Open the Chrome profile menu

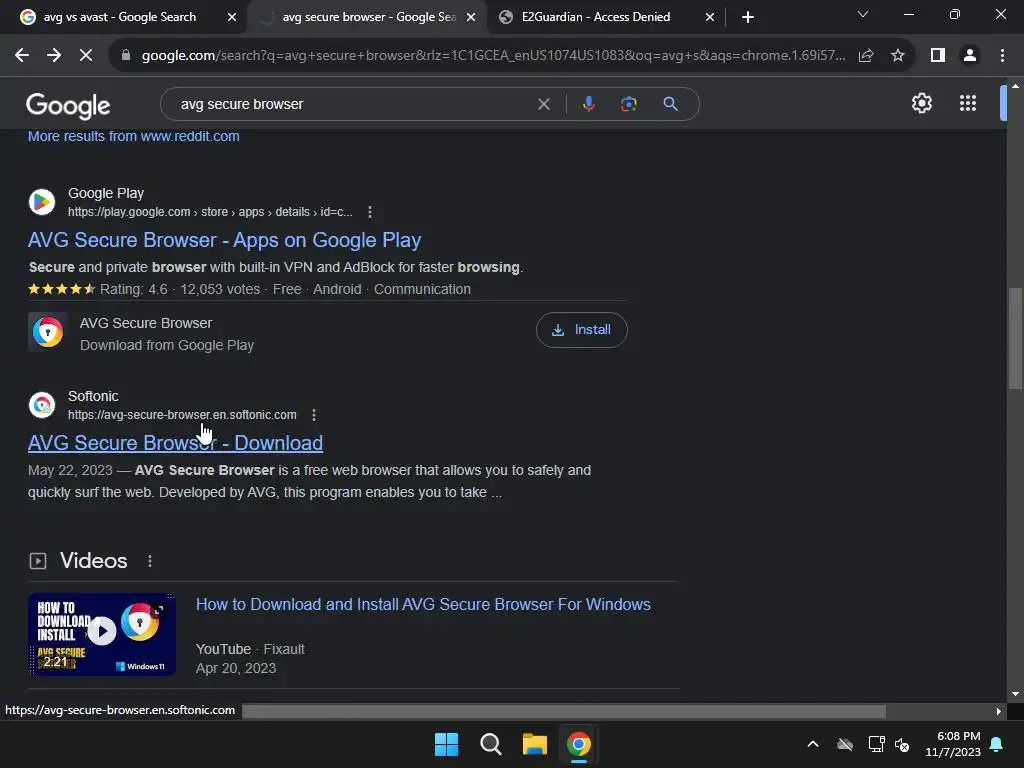[x=970, y=56]
